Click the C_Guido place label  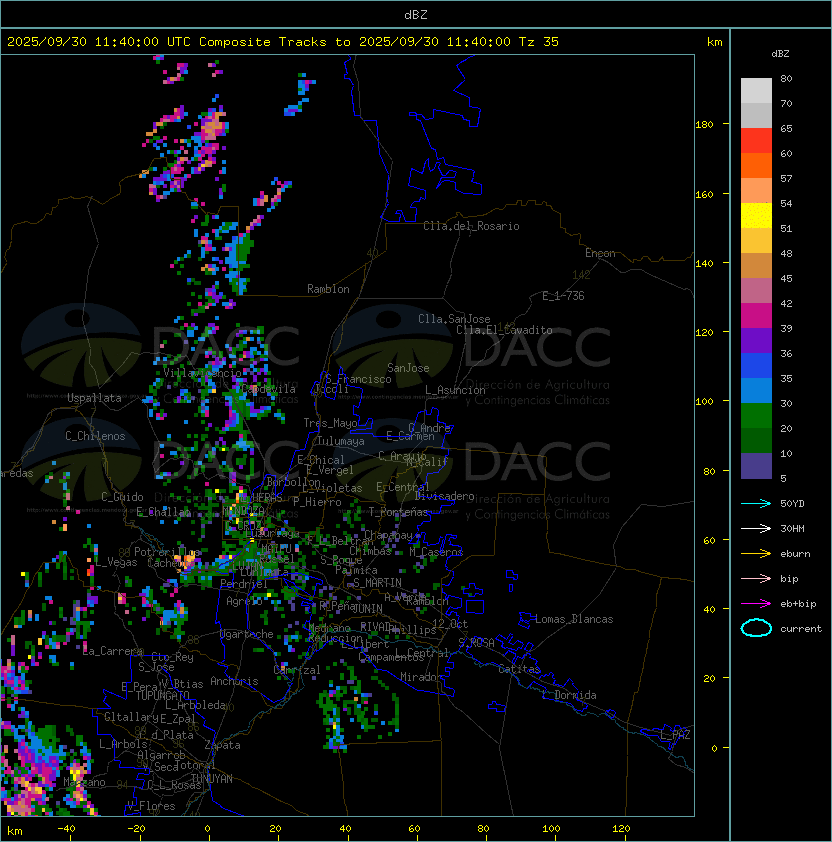coord(122,497)
